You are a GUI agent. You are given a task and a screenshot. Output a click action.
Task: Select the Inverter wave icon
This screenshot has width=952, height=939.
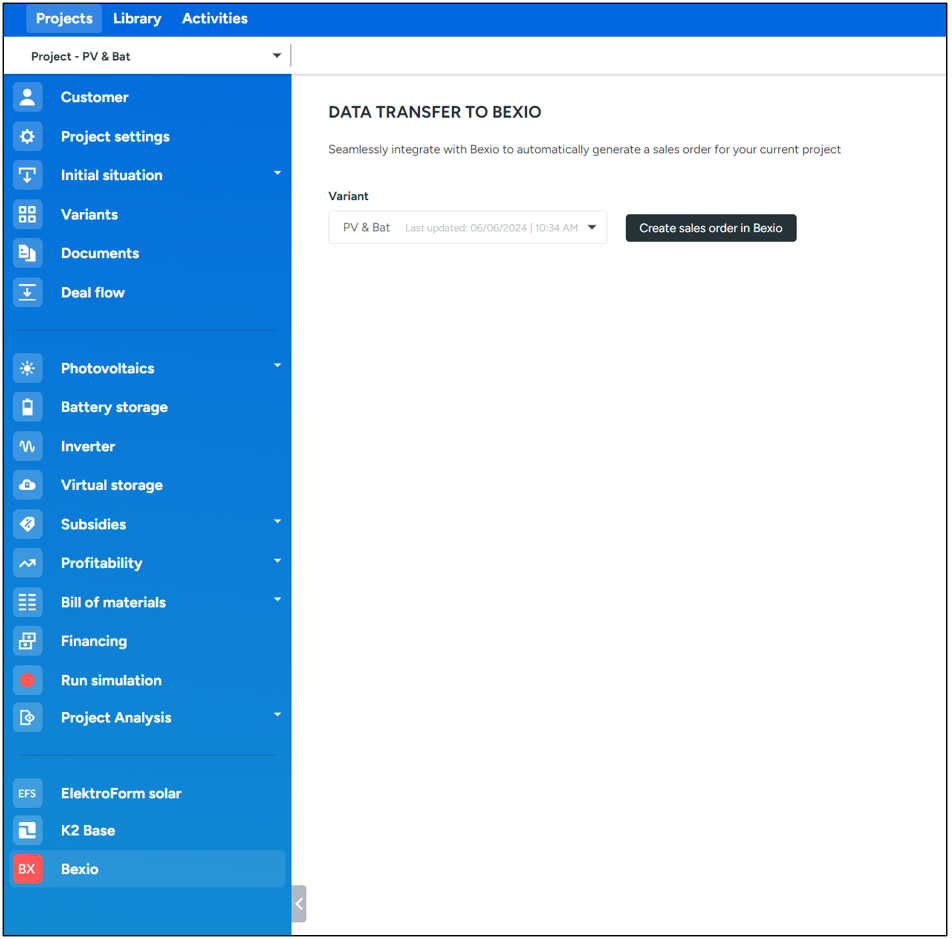pos(27,446)
